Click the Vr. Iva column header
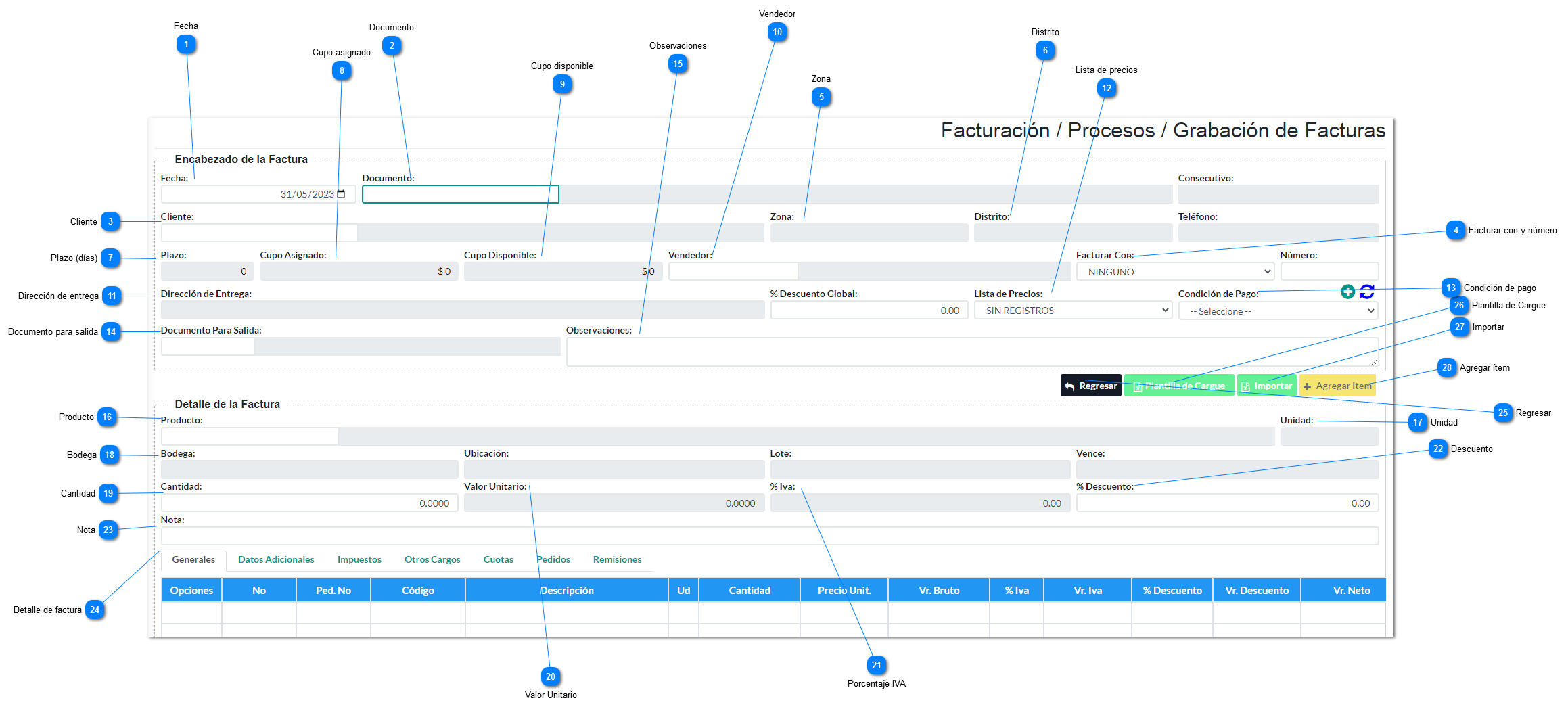Viewport: 1568px width, 711px height. coord(1088,590)
